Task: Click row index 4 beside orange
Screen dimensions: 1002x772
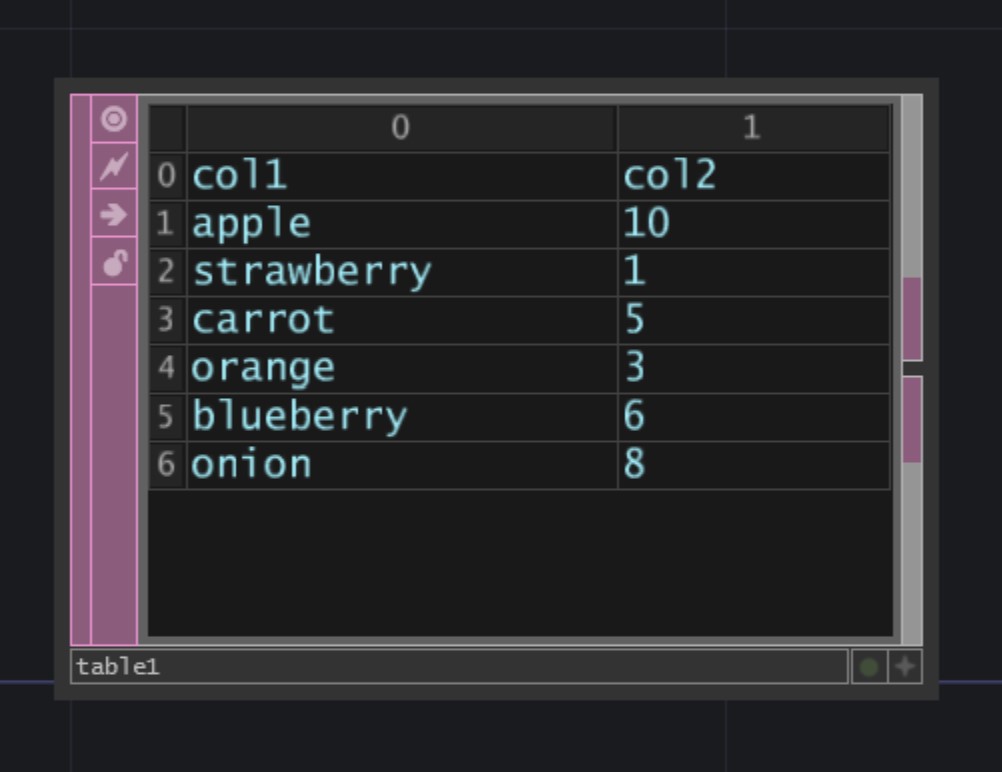Action: [x=167, y=369]
